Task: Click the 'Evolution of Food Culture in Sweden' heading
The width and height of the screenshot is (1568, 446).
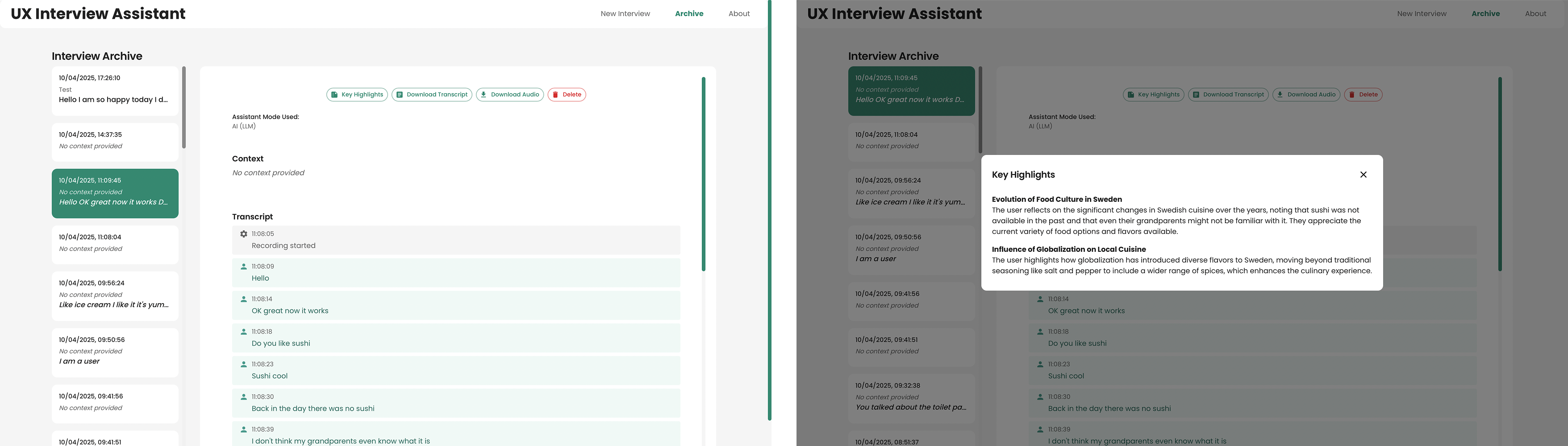Action: 1057,199
